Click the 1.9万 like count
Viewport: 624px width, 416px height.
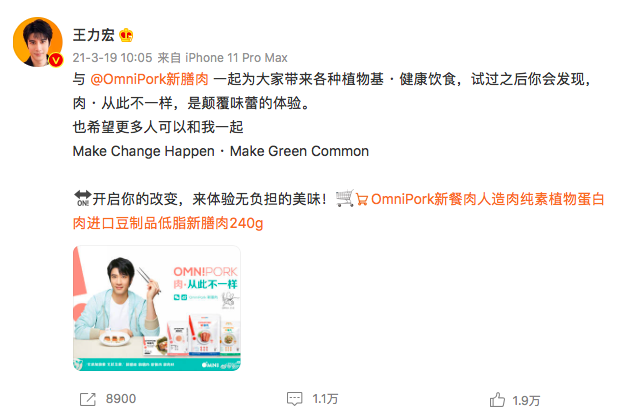pyautogui.click(x=526, y=400)
